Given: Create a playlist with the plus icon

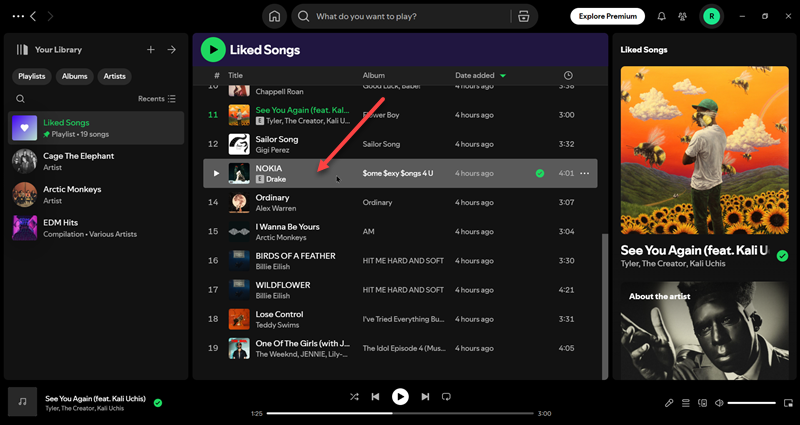Looking at the screenshot, I should pyautogui.click(x=151, y=49).
